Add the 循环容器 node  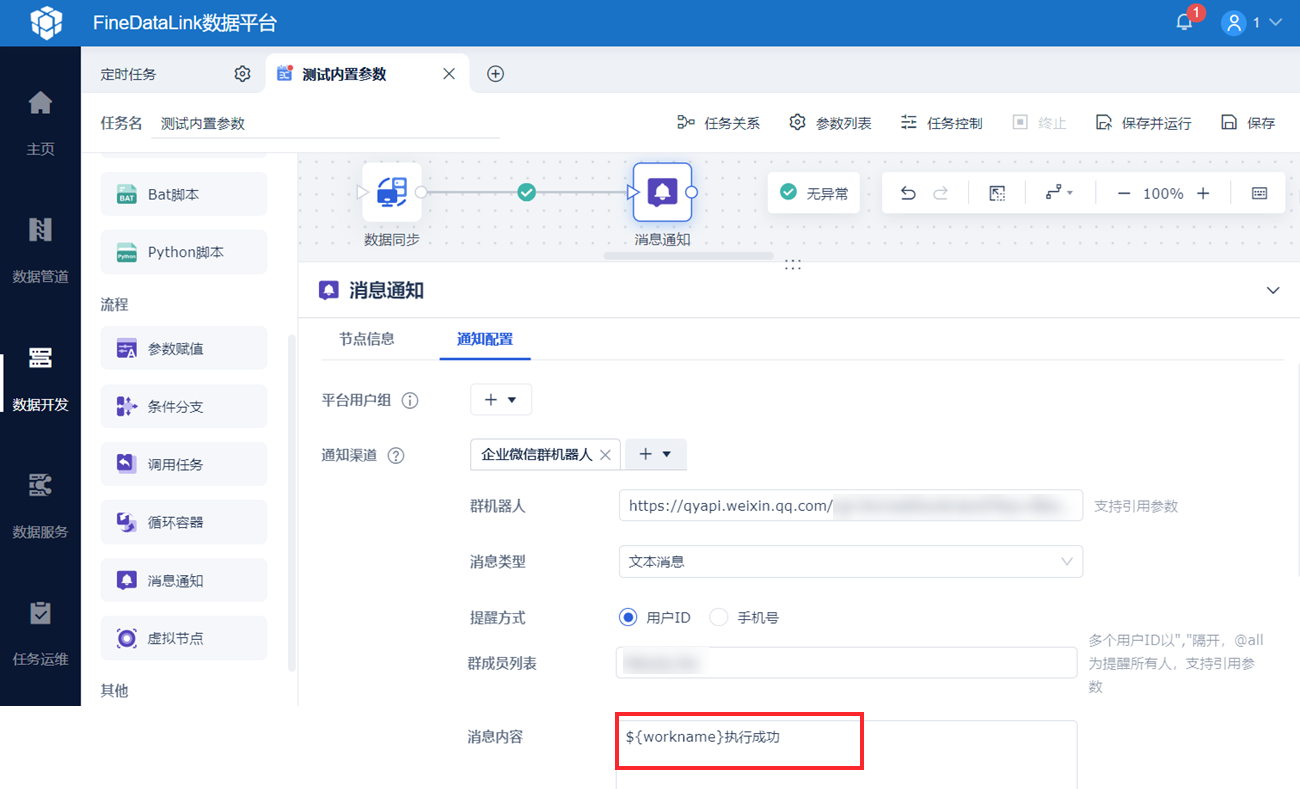click(x=184, y=522)
